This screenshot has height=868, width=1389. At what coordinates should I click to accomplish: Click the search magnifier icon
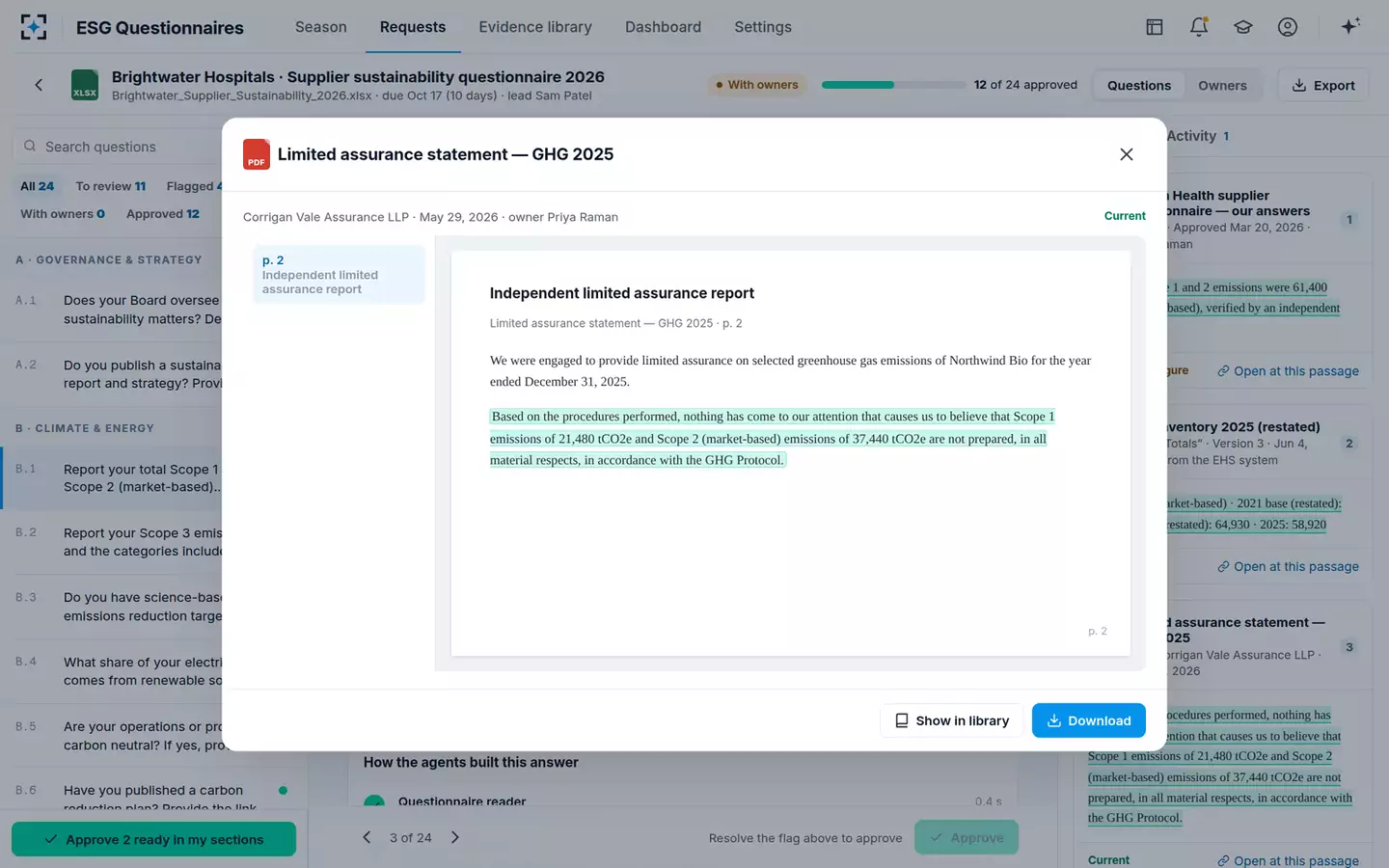pyautogui.click(x=30, y=147)
